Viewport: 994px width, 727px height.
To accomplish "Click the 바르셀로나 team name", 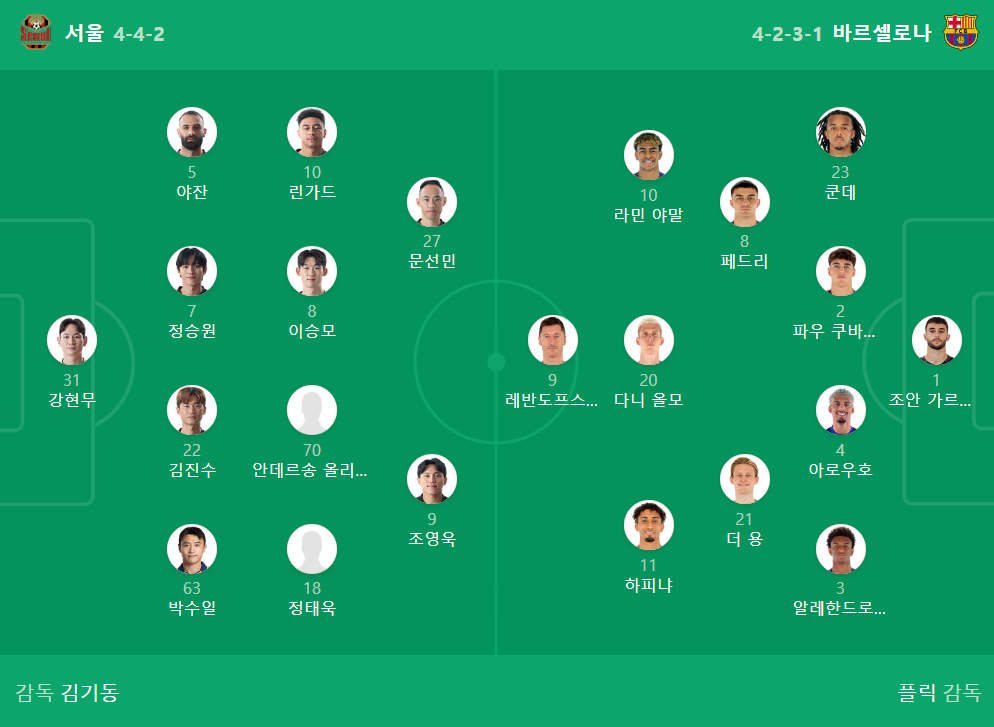I will click(x=882, y=33).
